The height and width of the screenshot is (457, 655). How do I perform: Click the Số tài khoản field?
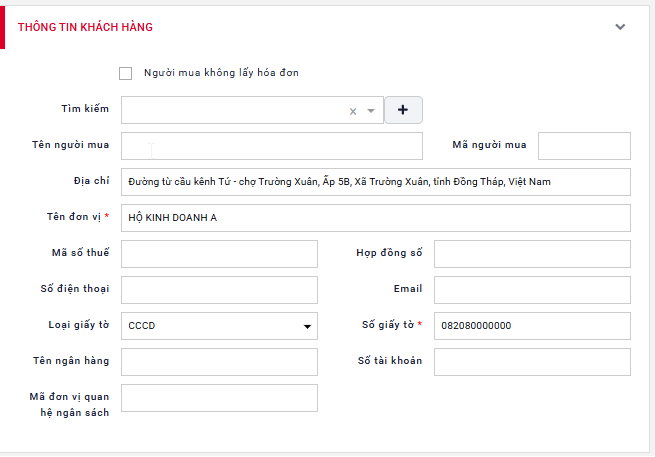pyautogui.click(x=532, y=362)
